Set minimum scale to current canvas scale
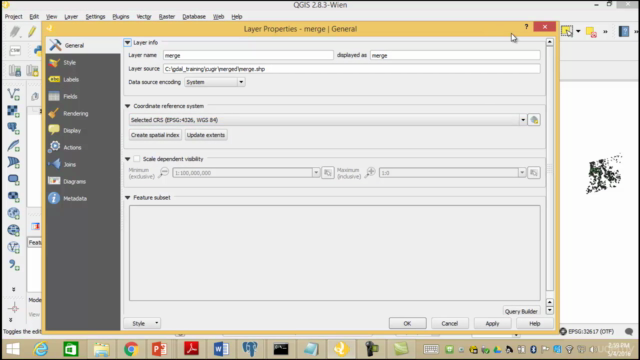The height and width of the screenshot is (360, 640). 327,173
